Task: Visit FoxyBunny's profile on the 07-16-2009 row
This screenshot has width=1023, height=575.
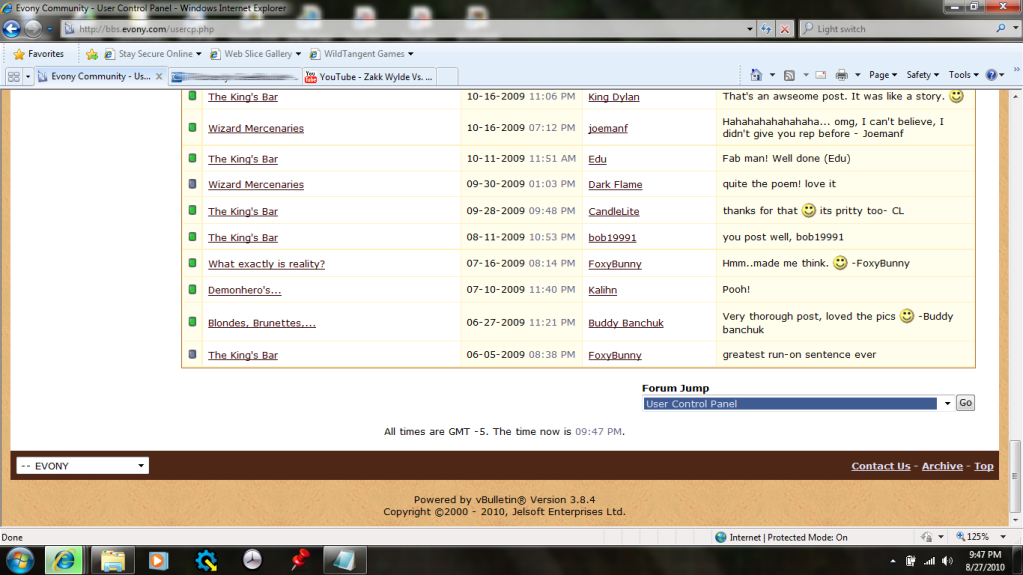Action: [614, 264]
